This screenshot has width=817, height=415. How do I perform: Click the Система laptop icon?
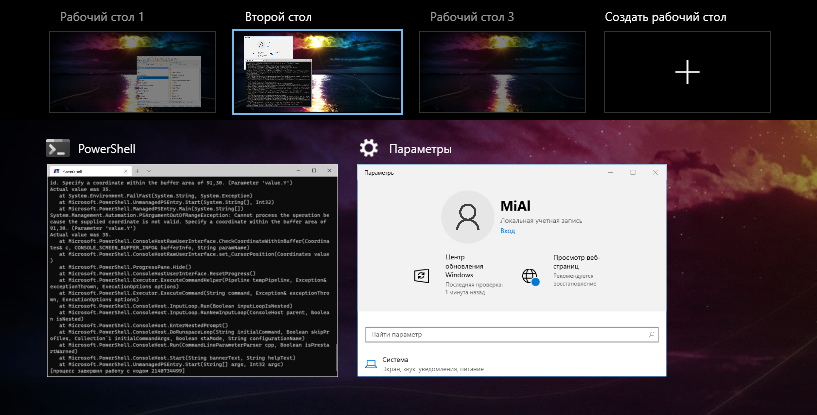(x=371, y=365)
